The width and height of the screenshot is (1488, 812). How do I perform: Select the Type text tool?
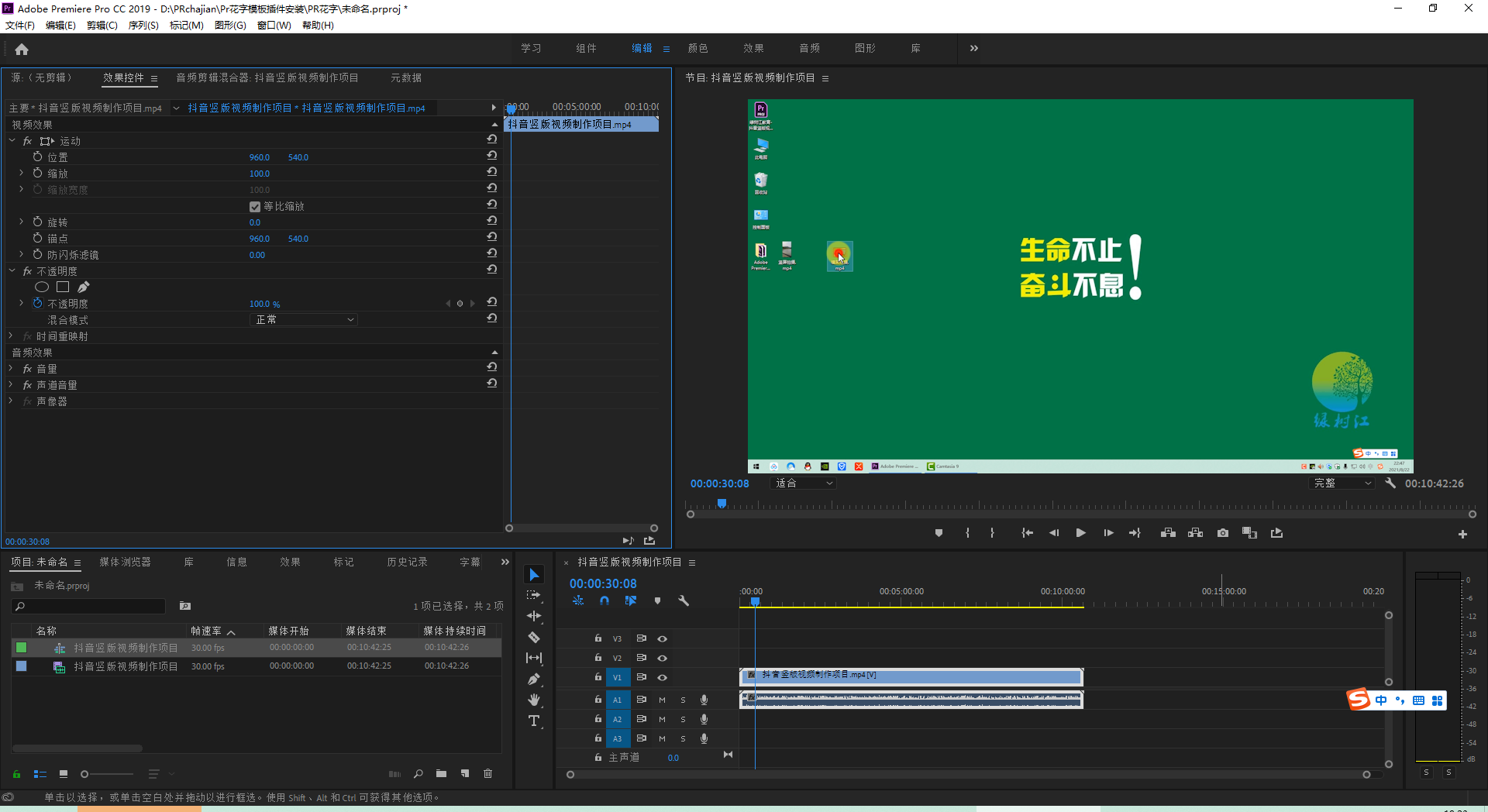[x=534, y=721]
